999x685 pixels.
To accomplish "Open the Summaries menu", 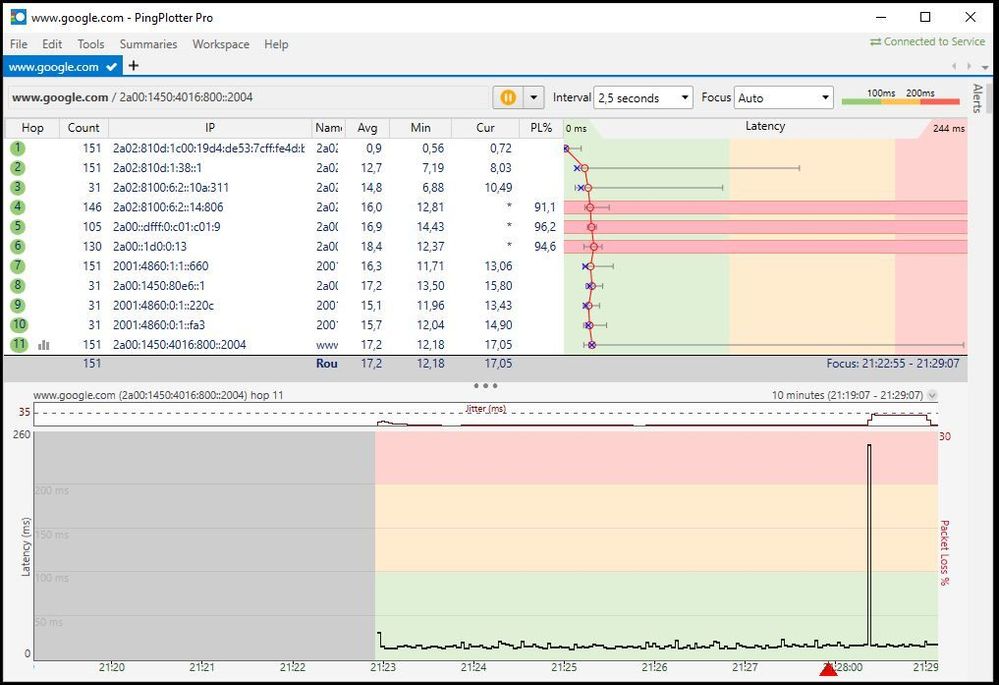I will click(148, 44).
